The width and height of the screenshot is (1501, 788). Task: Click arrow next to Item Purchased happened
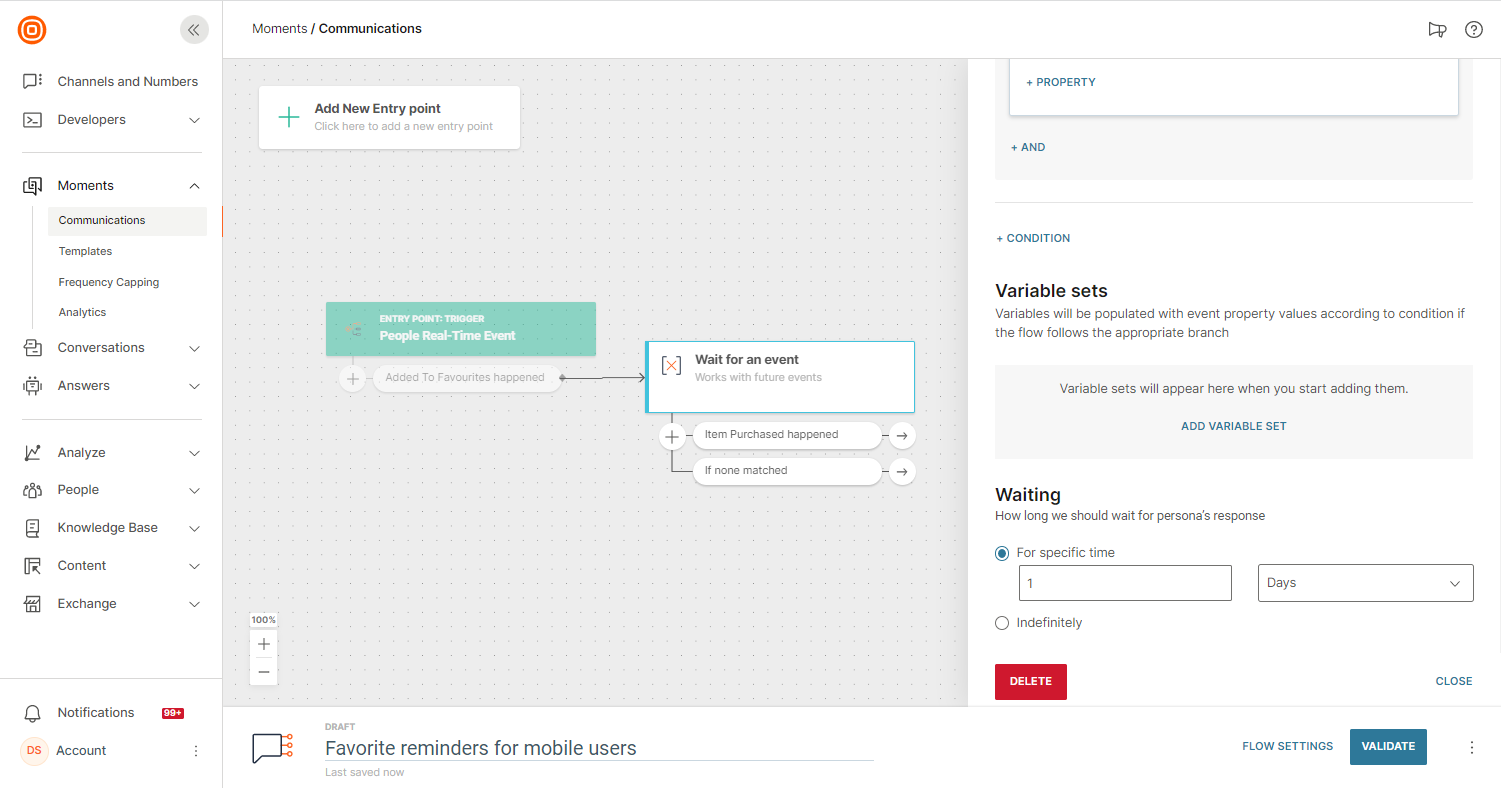click(902, 435)
